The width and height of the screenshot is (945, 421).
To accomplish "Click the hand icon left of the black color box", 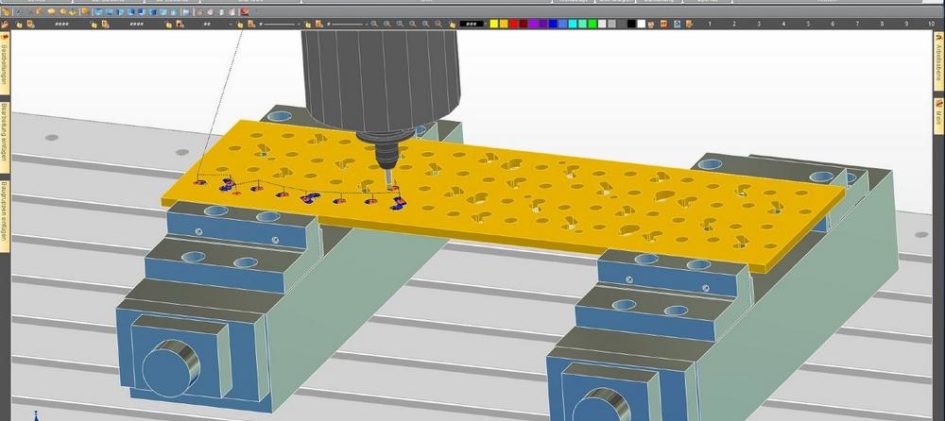I will coord(452,23).
